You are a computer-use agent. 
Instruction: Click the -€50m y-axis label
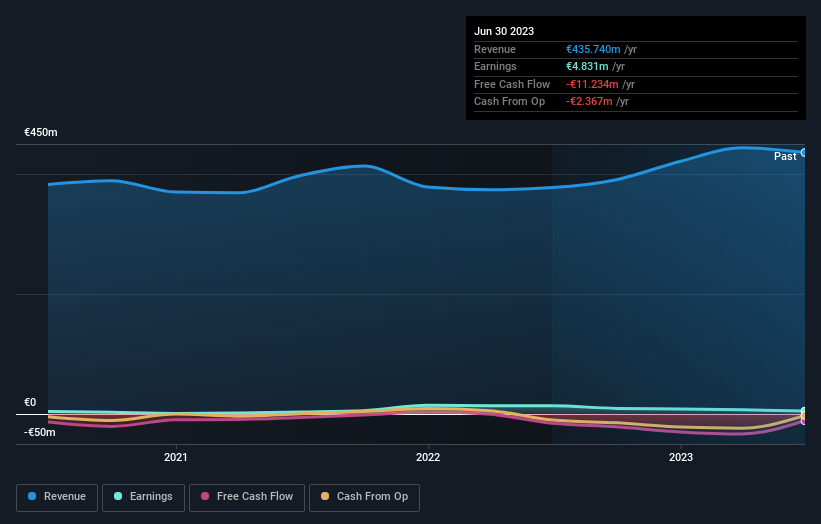pyautogui.click(x=40, y=432)
